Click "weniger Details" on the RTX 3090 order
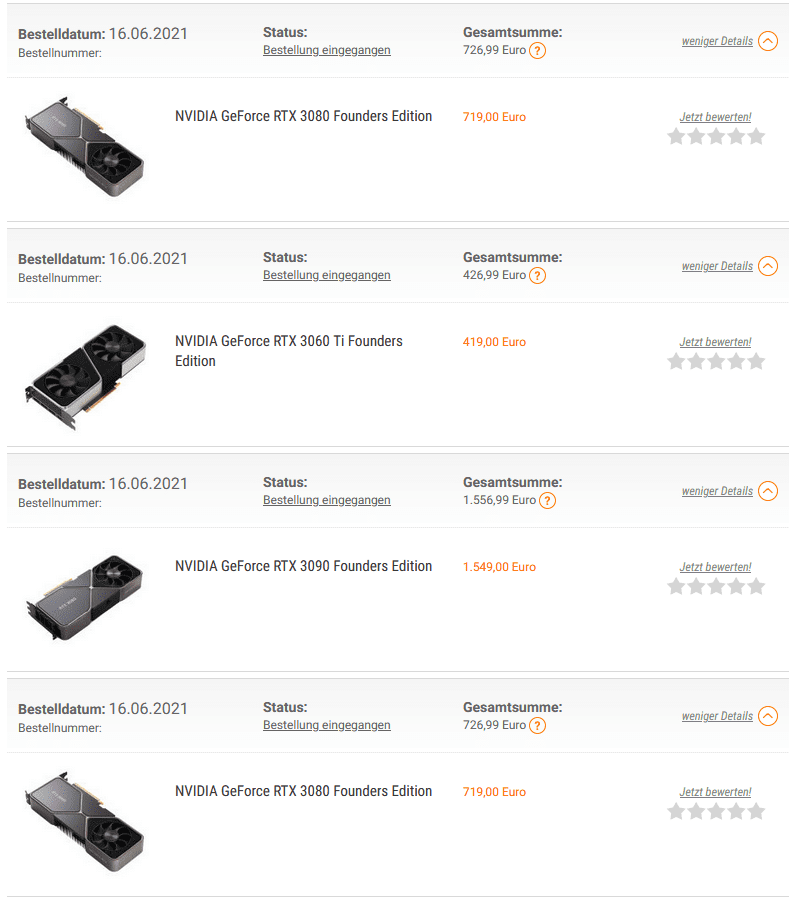Image resolution: width=799 pixels, height=901 pixels. (x=717, y=491)
